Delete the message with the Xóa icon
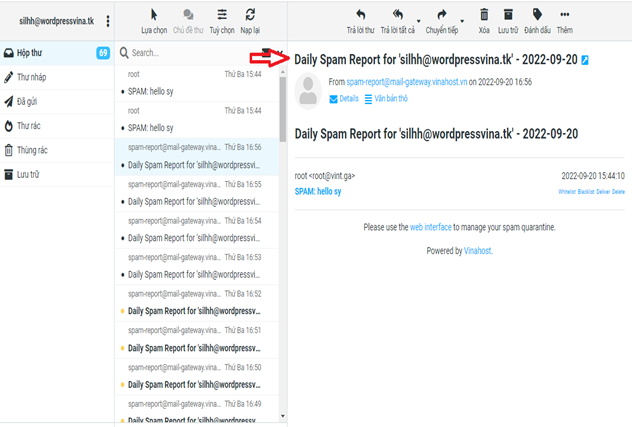632x427 pixels. point(484,15)
